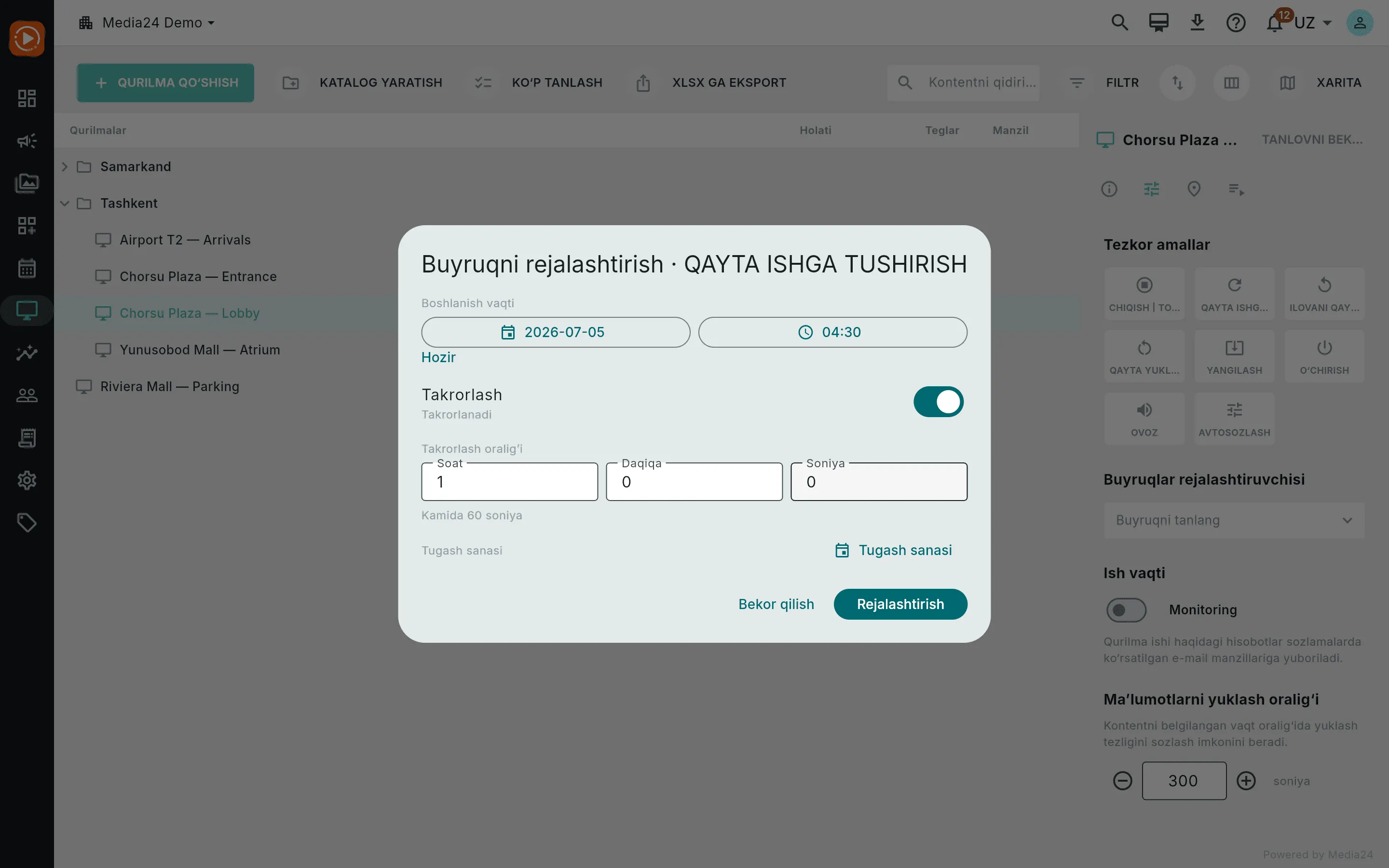Open notifications bell with 12 badge
1389x868 pixels.
pos(1275,23)
